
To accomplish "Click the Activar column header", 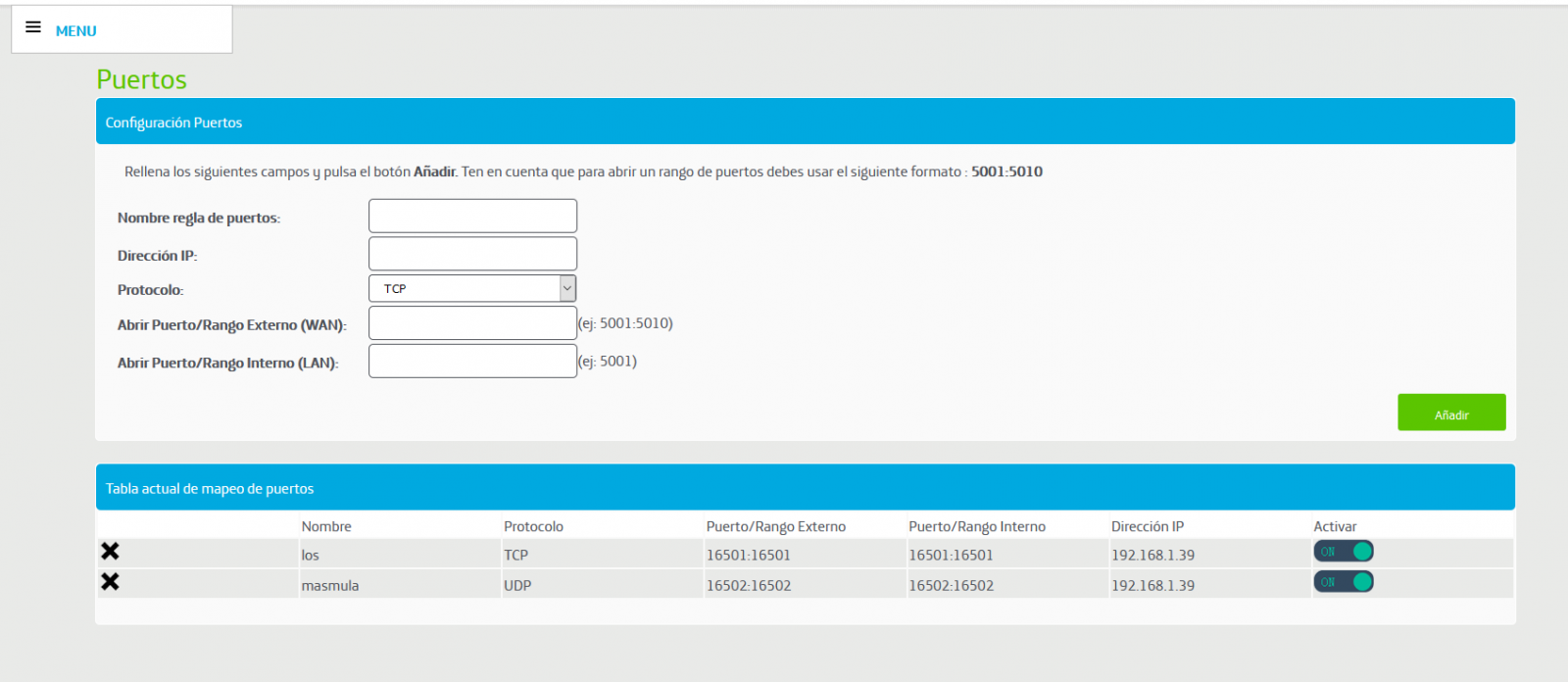I will 1335,526.
